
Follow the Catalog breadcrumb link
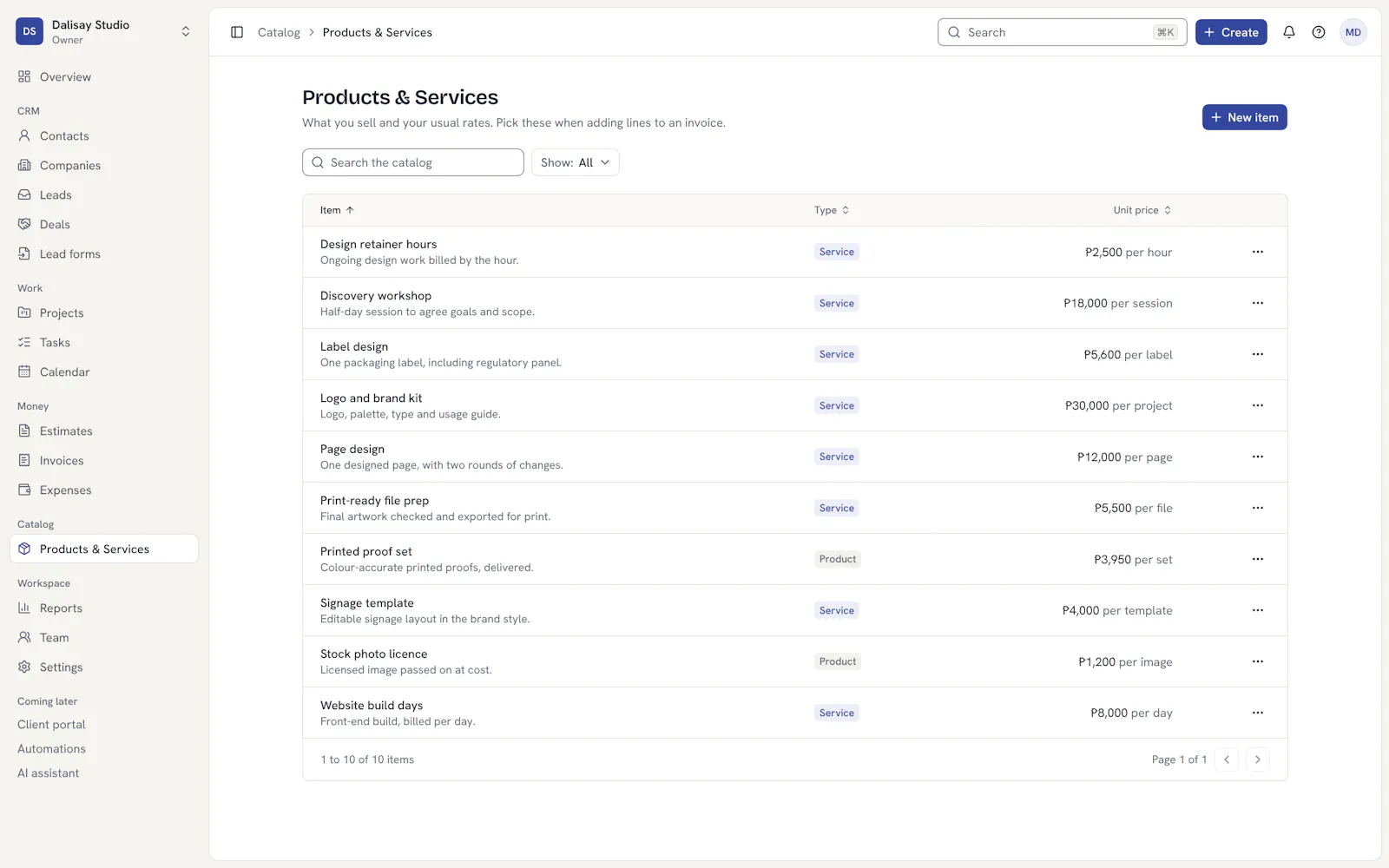click(279, 32)
